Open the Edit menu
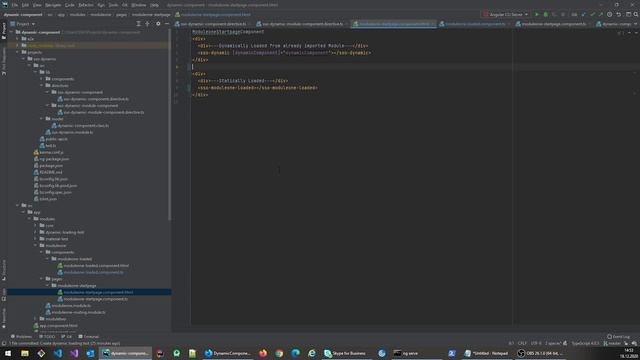 coord(25,5)
